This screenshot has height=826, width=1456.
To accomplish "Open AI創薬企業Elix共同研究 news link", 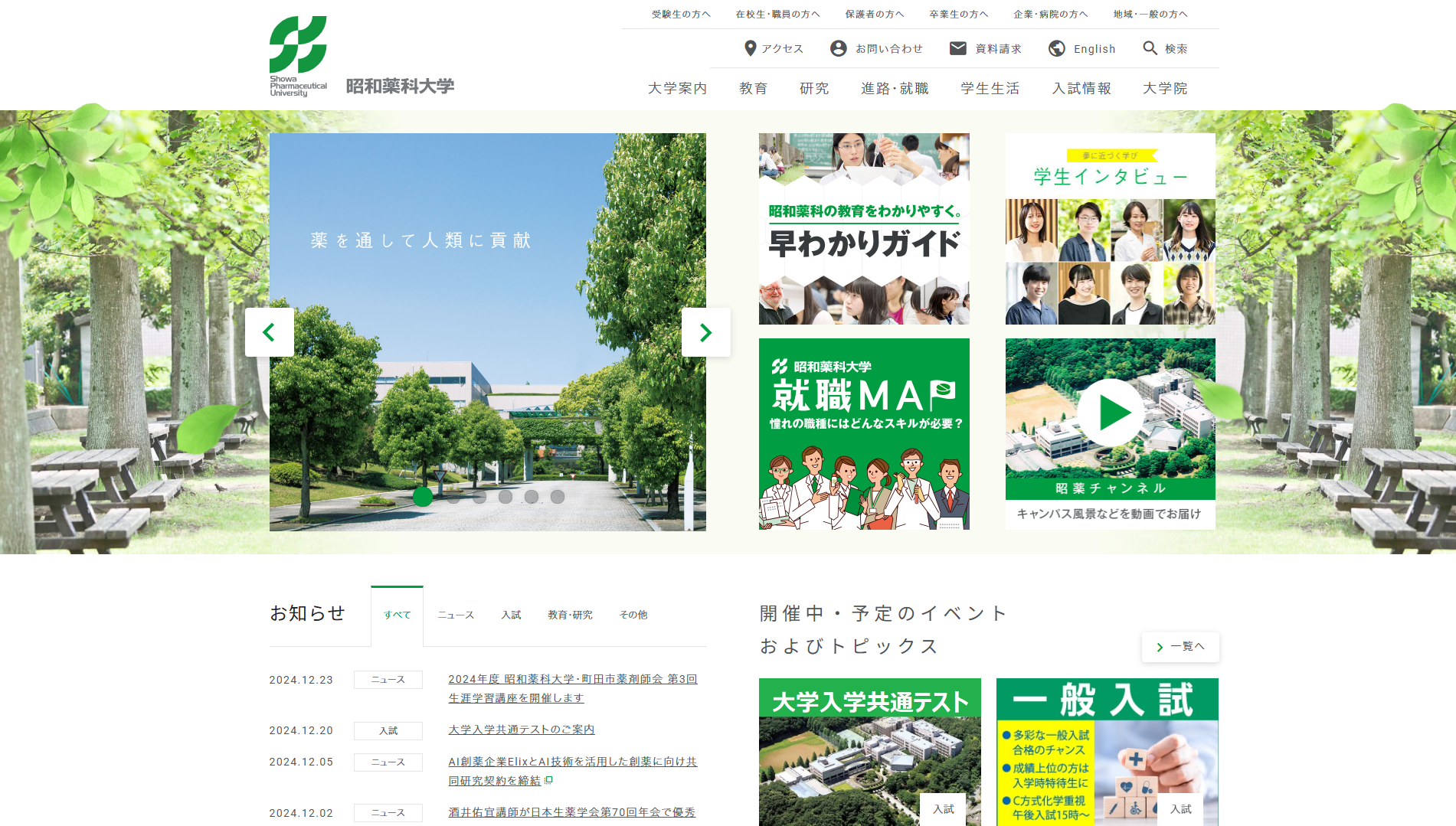I will click(x=573, y=771).
